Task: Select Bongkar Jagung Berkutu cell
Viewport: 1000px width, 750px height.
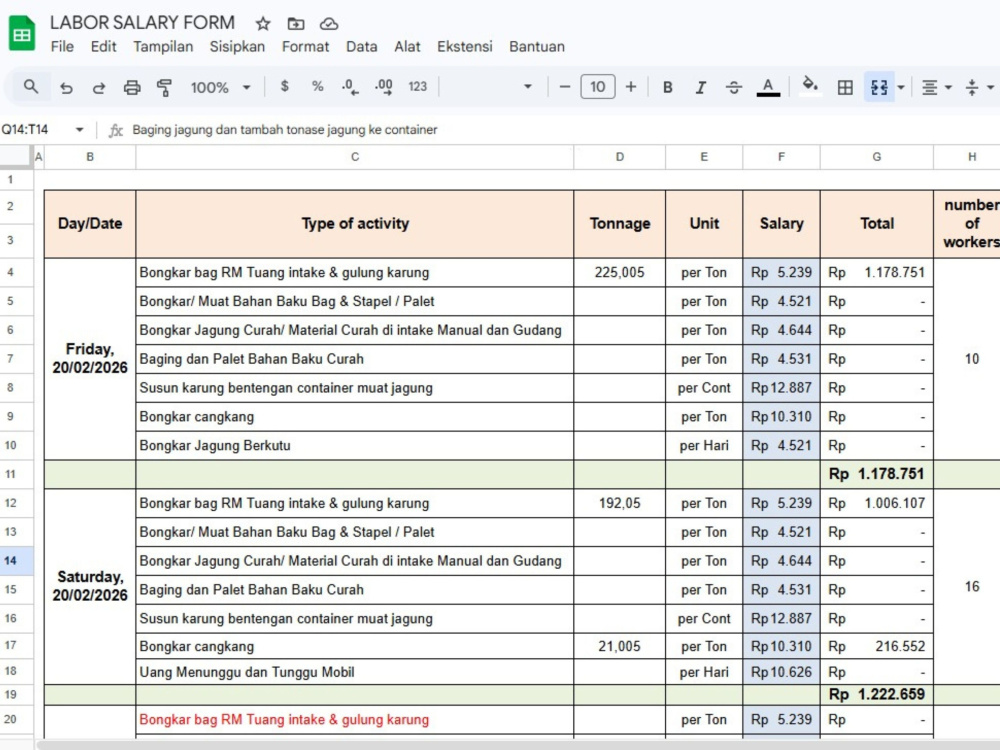Action: click(355, 445)
